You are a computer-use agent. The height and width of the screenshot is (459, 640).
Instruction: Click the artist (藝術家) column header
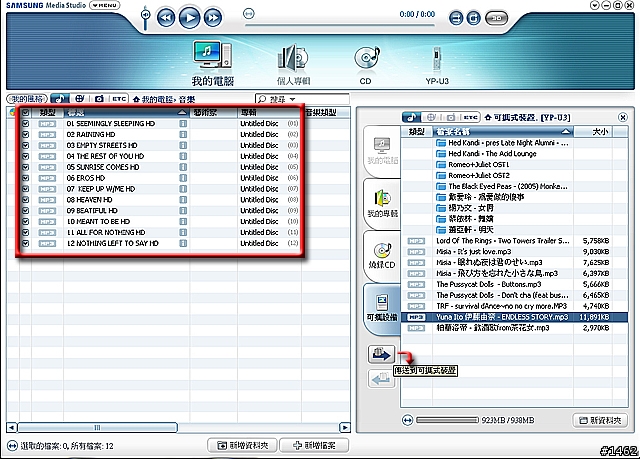click(x=213, y=113)
